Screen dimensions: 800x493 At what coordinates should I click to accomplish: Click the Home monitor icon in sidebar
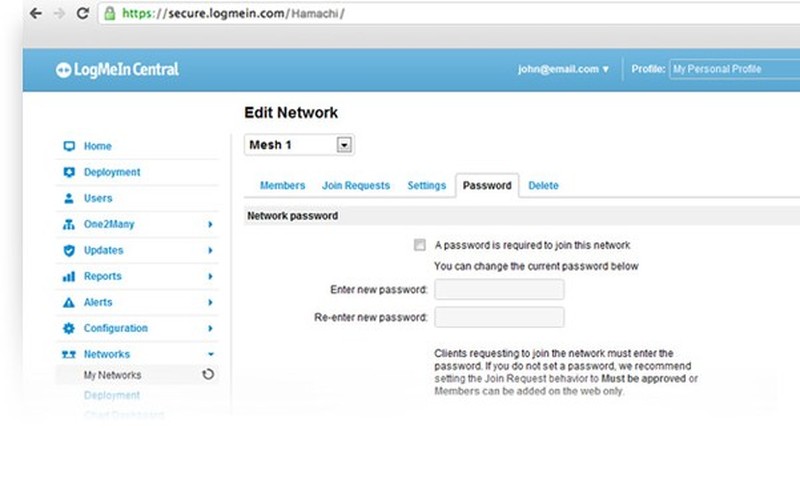click(69, 146)
